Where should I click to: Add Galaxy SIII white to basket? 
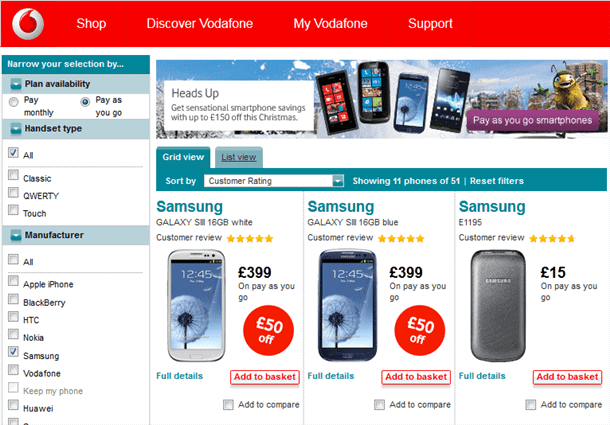click(x=265, y=377)
